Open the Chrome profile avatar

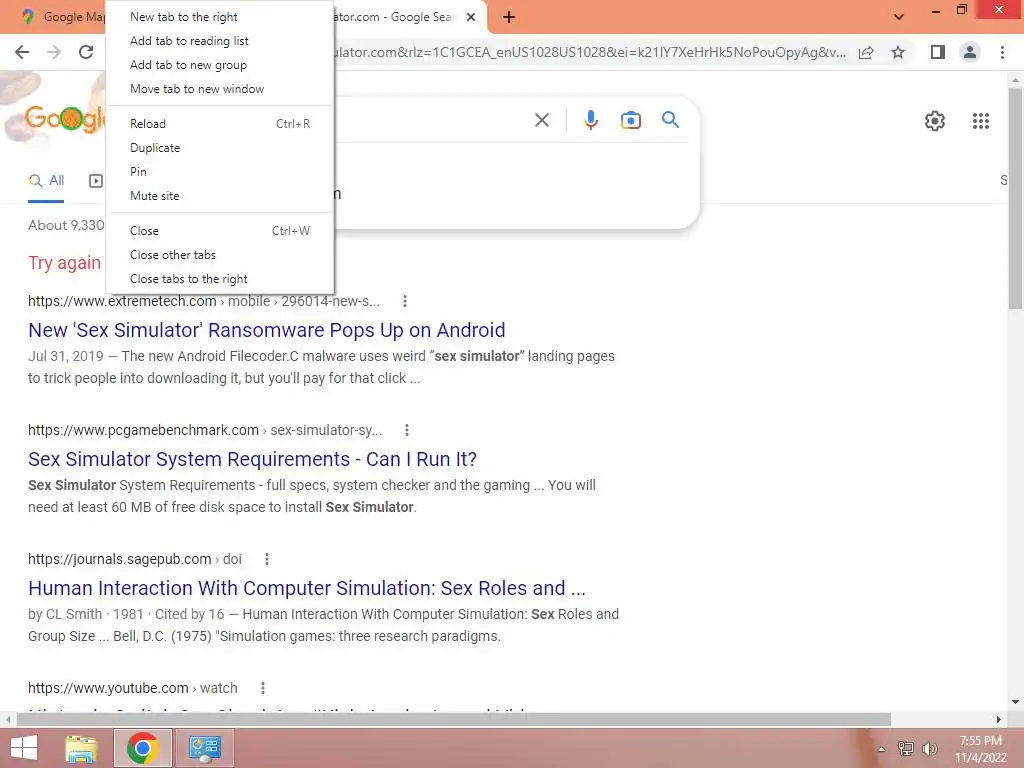970,52
